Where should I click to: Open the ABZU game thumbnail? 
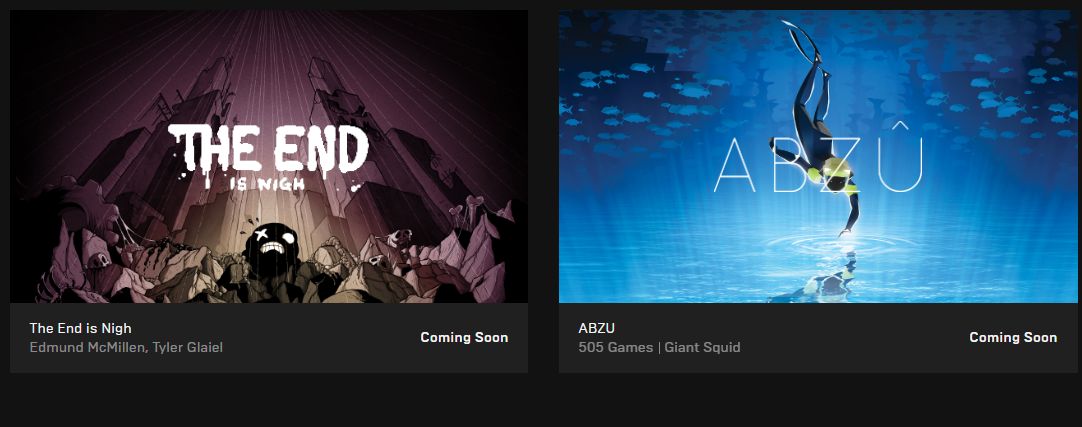pos(818,157)
